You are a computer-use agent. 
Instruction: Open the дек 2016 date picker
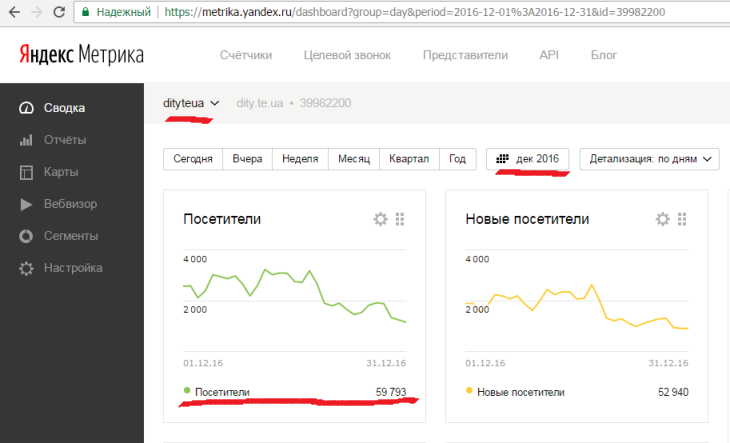[527, 159]
